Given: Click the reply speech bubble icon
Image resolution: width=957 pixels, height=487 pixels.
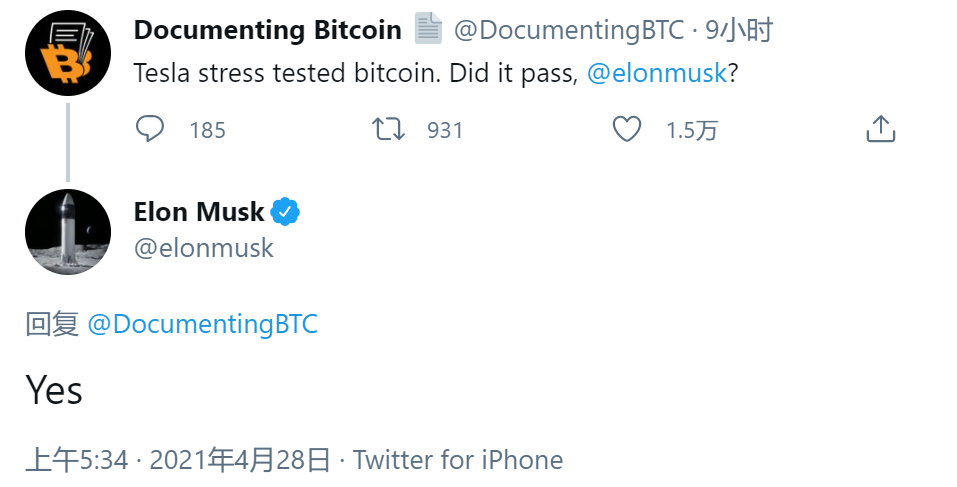Looking at the screenshot, I should (x=150, y=129).
